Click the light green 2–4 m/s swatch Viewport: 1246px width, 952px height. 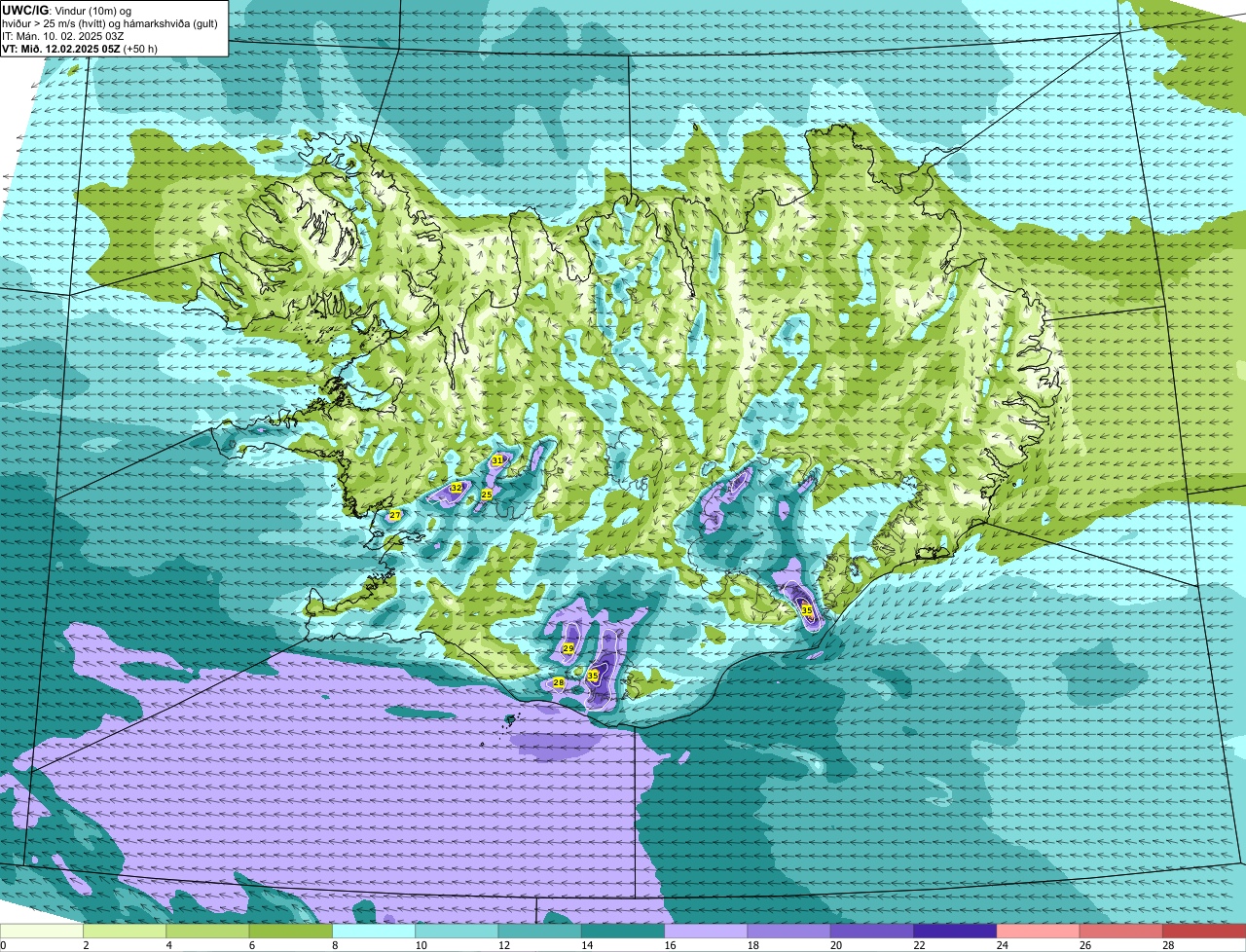[125, 932]
